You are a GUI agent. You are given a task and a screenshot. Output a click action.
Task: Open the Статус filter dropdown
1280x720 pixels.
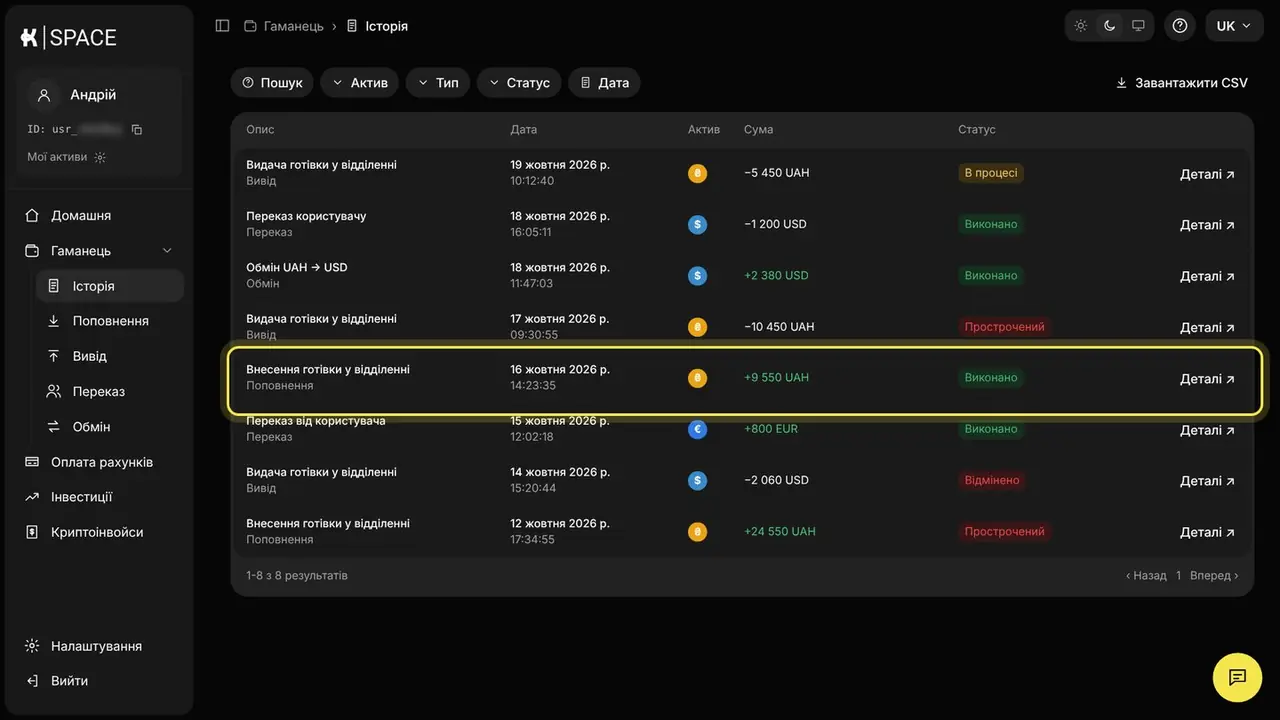(x=519, y=83)
